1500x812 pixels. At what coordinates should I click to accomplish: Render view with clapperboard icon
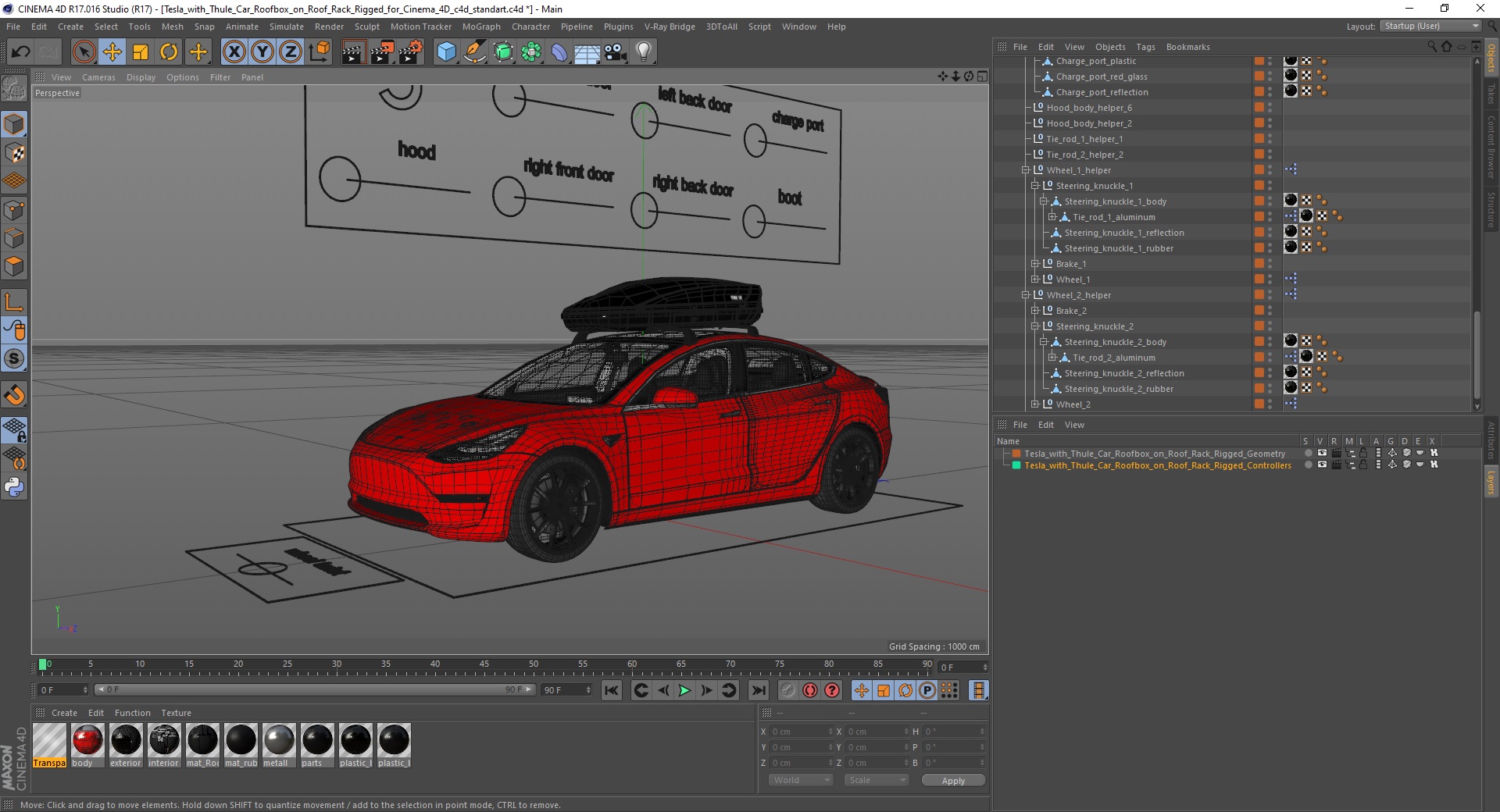coord(353,52)
